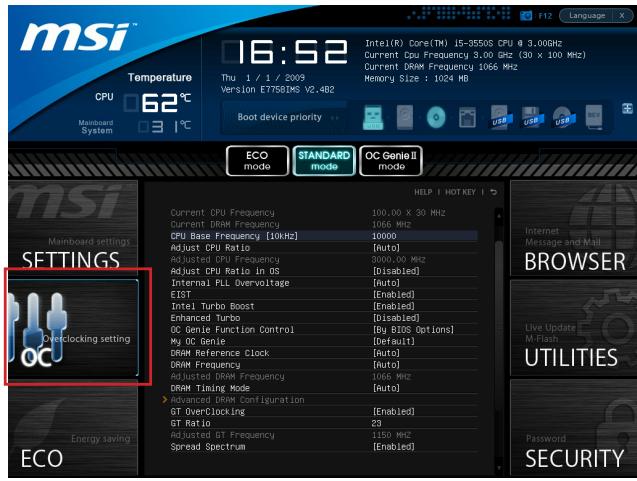637x481 pixels.
Task: Select the hard disk boot device icon
Action: tap(405, 117)
